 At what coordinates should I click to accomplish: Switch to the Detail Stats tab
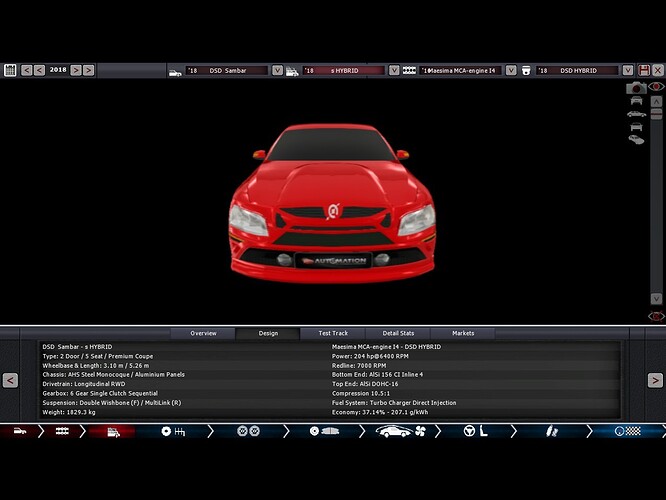(398, 333)
